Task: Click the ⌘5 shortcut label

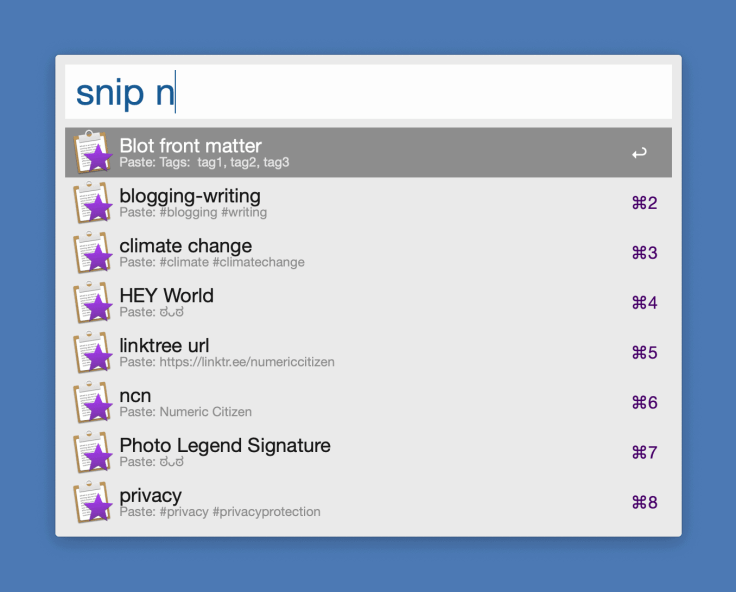Action: click(644, 353)
